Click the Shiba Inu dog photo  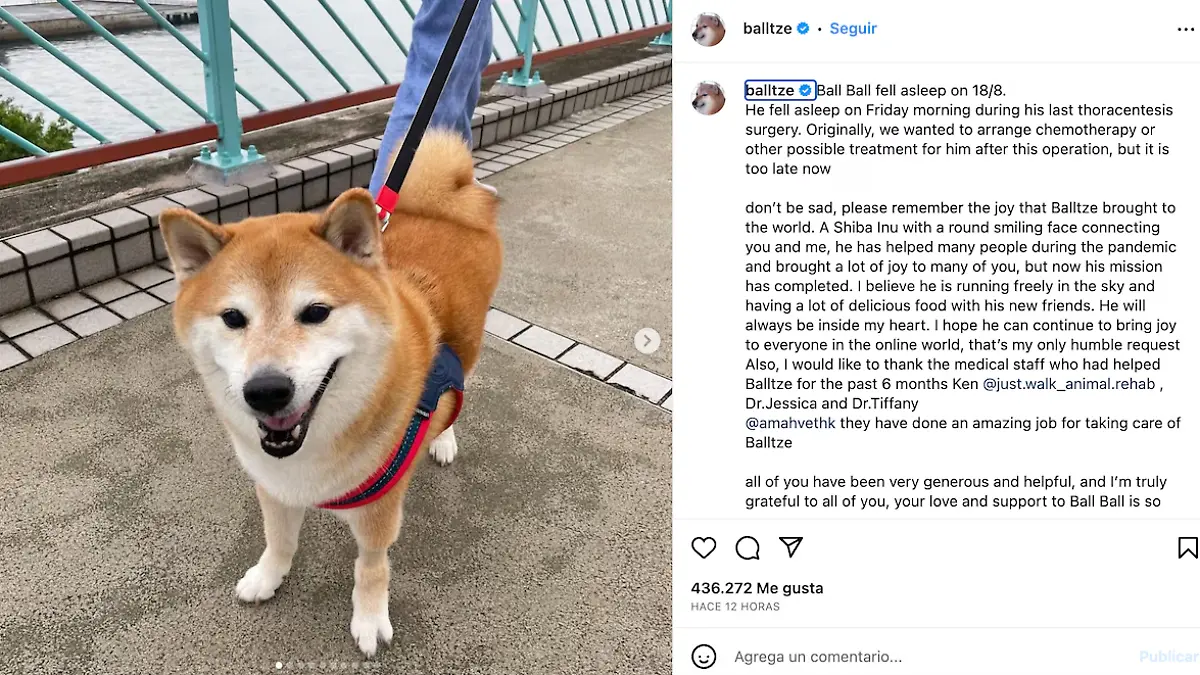336,337
